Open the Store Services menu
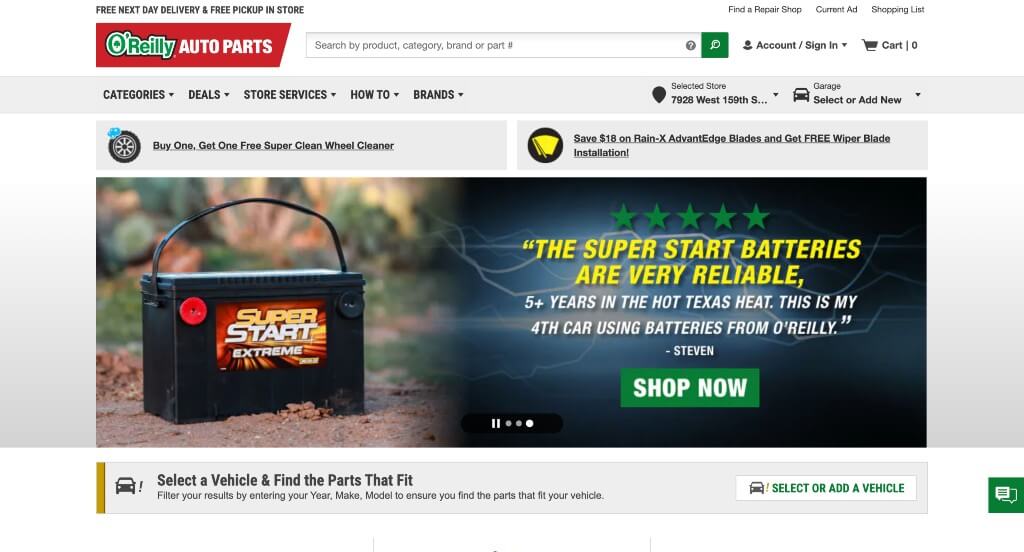Screen dimensions: 1024x552 coord(290,95)
